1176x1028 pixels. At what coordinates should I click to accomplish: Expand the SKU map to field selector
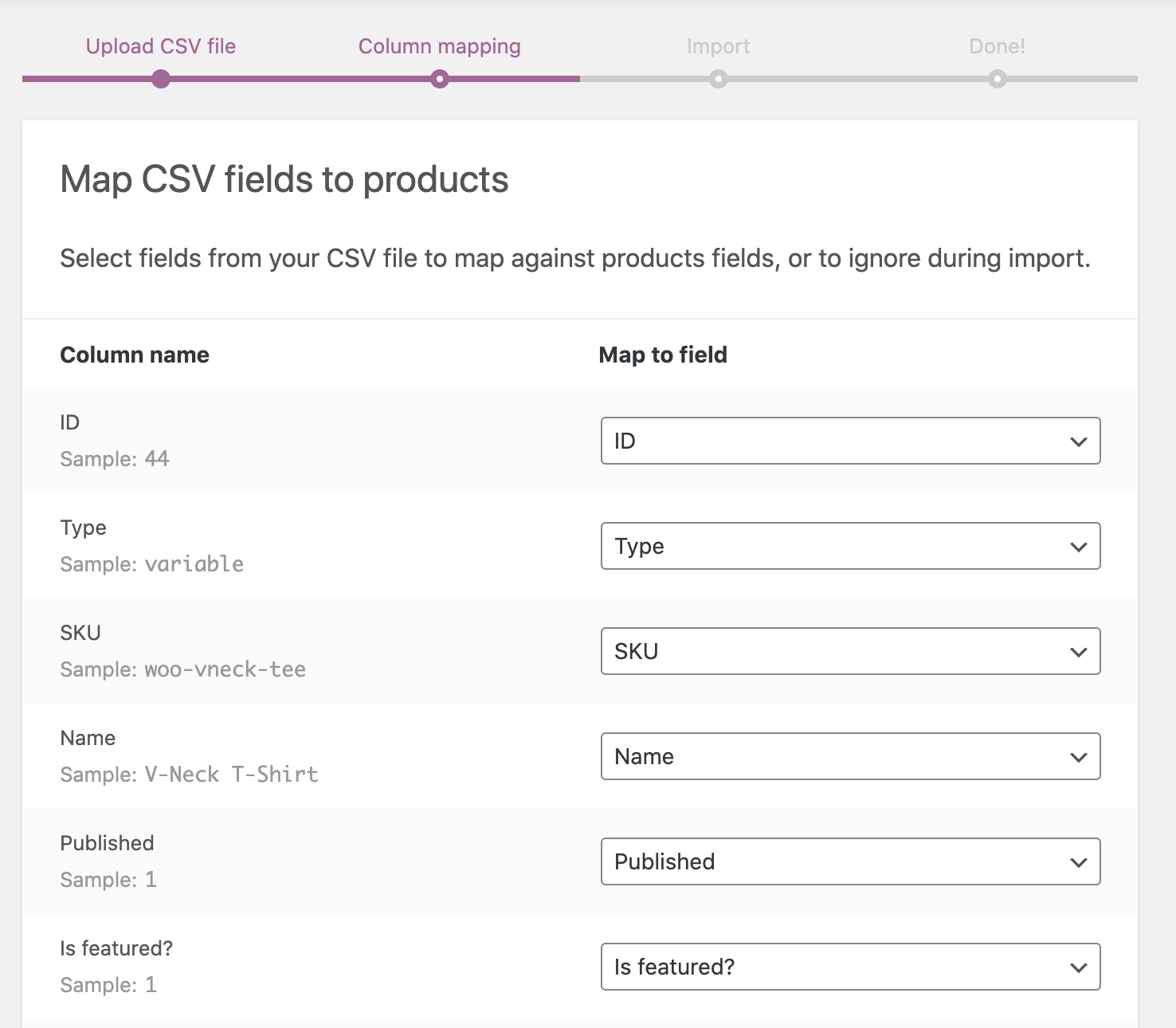click(850, 651)
